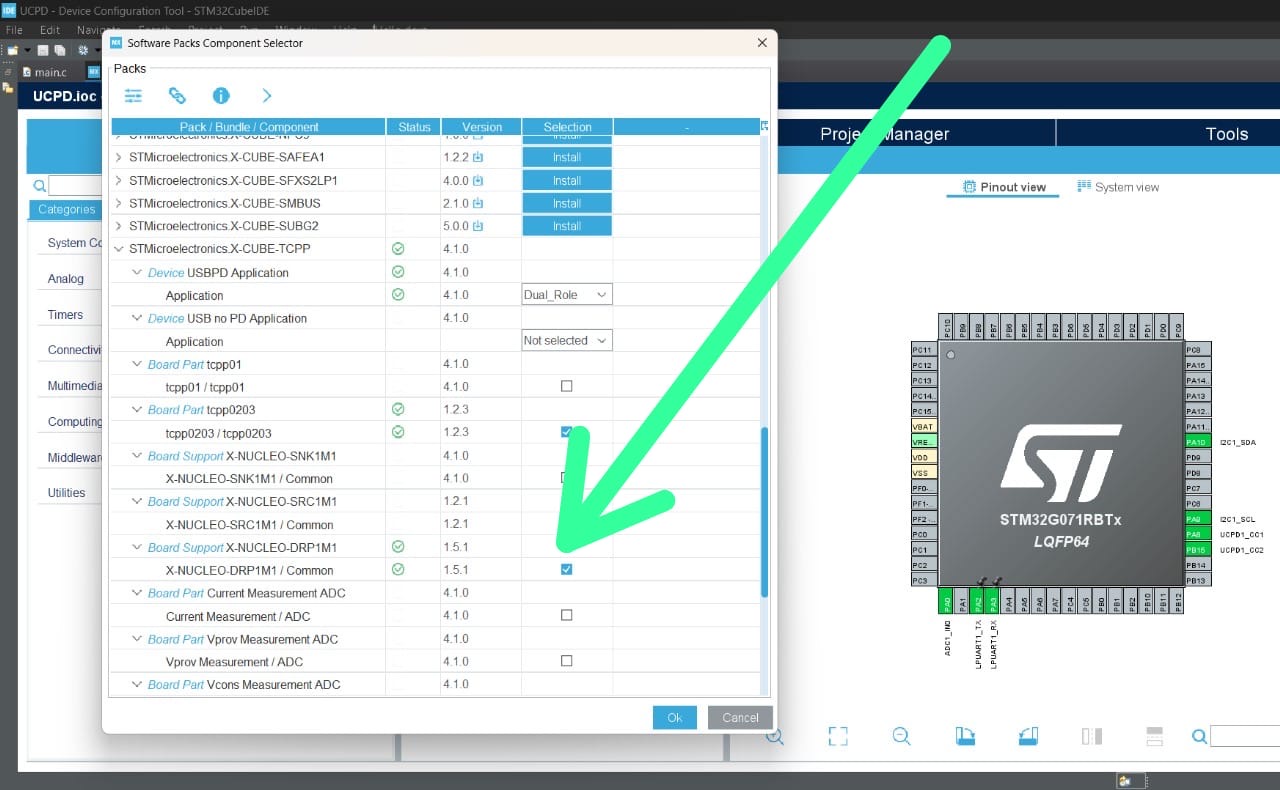Click the chain link icon in Packs toolbar
The height and width of the screenshot is (790, 1280).
(x=178, y=95)
